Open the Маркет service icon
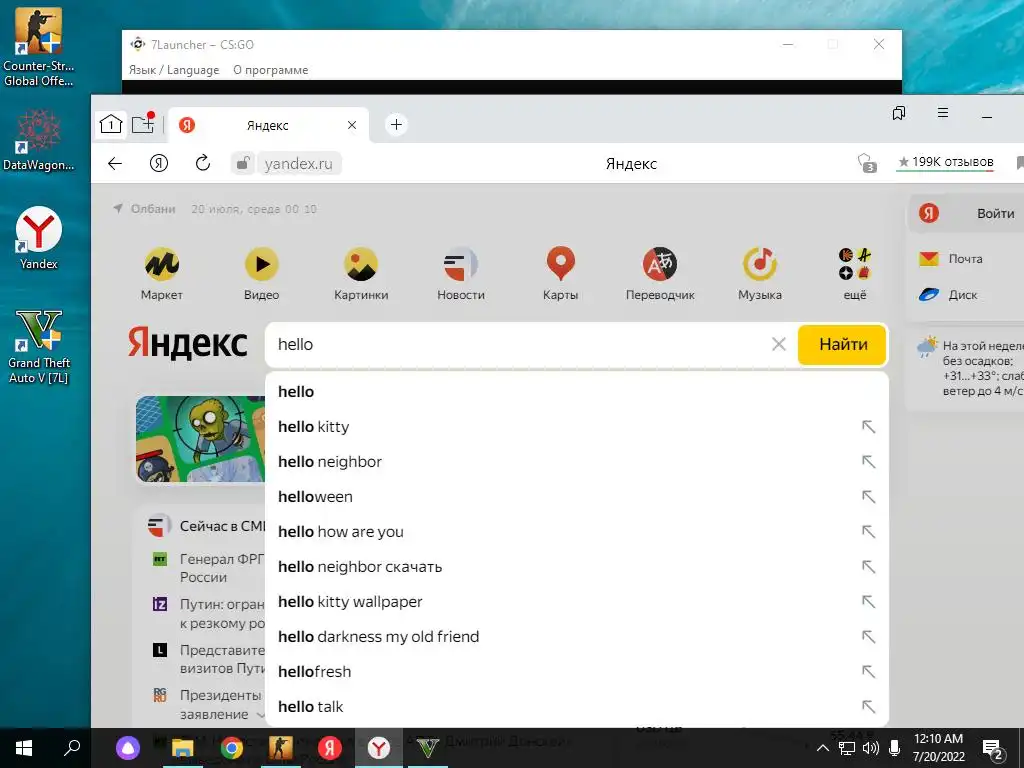 coord(162,264)
